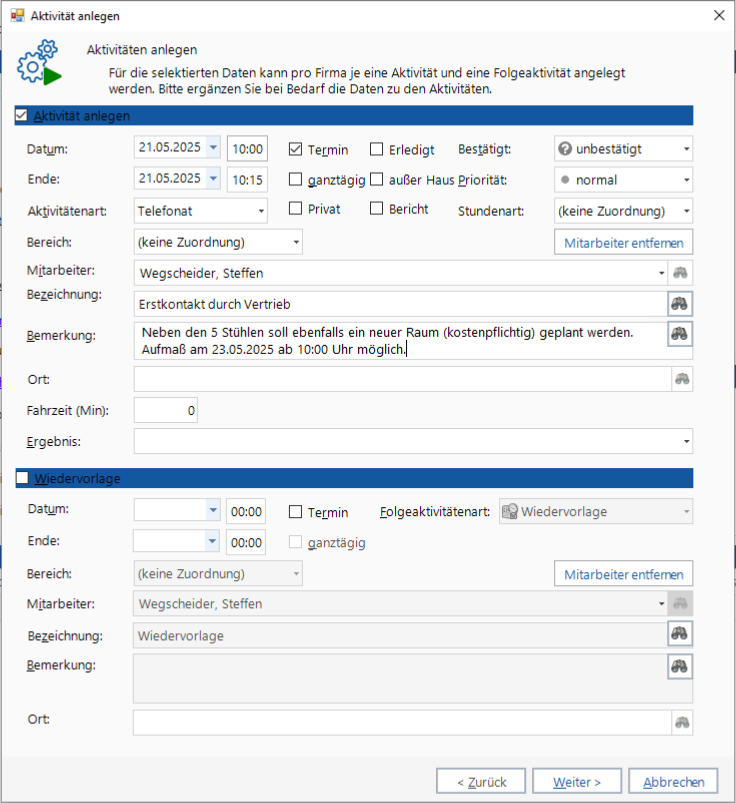
Task: Check the außer Haus checkbox
Action: tap(376, 179)
